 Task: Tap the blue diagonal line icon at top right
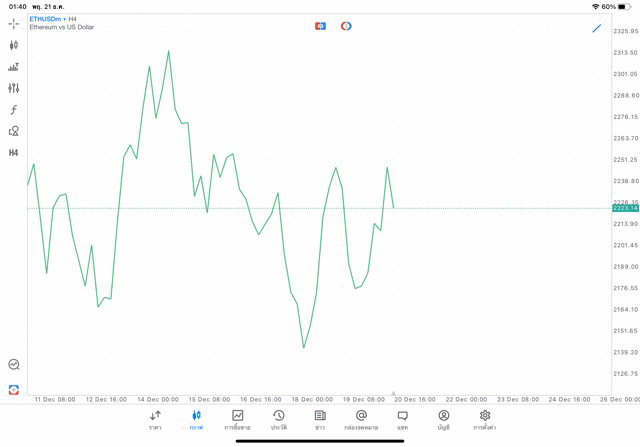[597, 28]
